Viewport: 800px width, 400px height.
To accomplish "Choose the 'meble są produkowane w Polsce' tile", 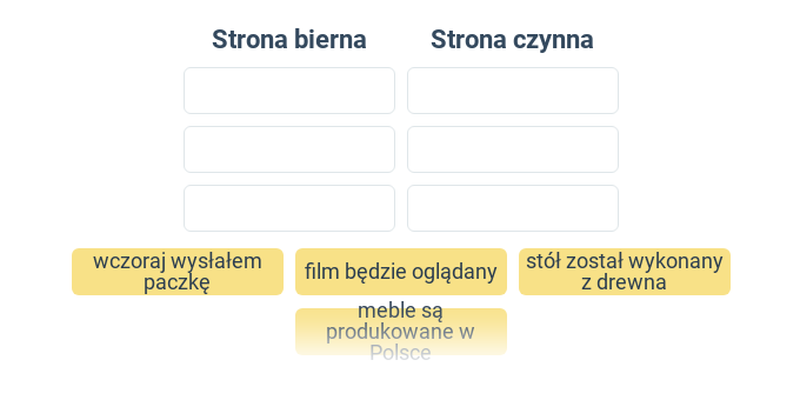I will tap(401, 332).
